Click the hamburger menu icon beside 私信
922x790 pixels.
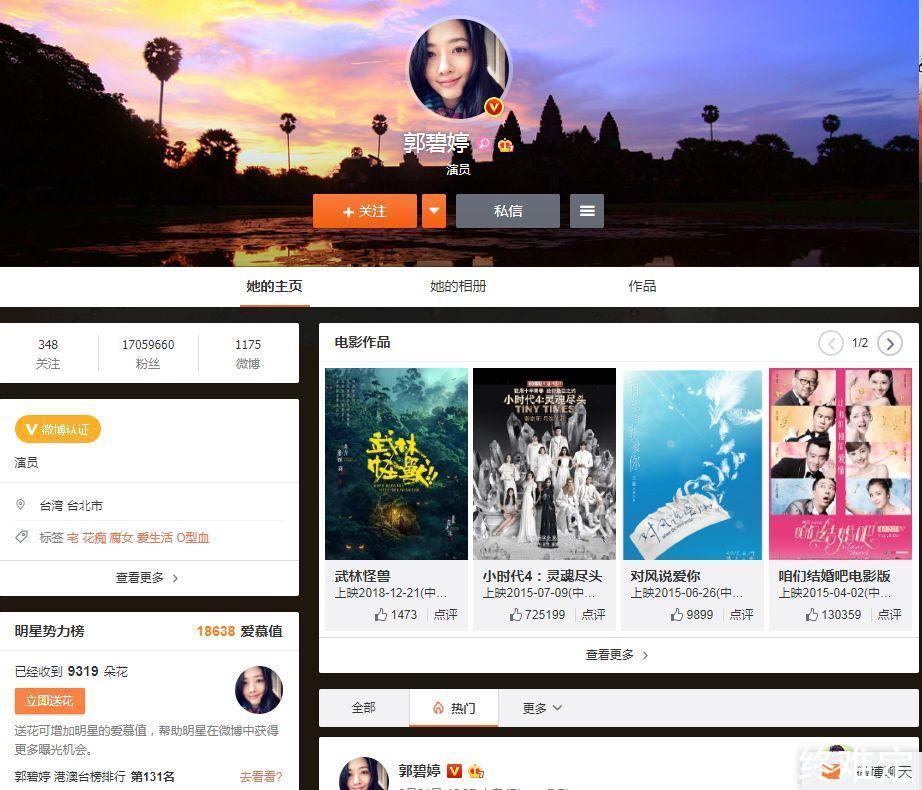tap(587, 211)
